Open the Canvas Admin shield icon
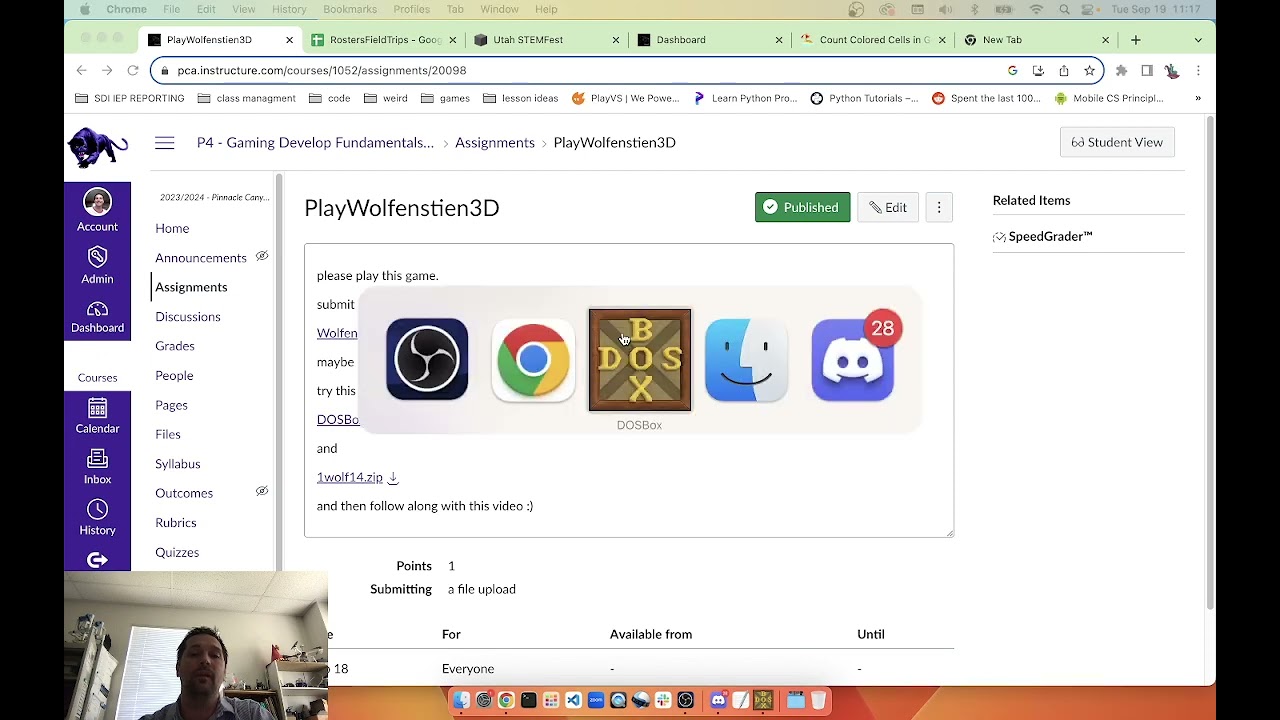This screenshot has width=1280, height=720. [97, 258]
